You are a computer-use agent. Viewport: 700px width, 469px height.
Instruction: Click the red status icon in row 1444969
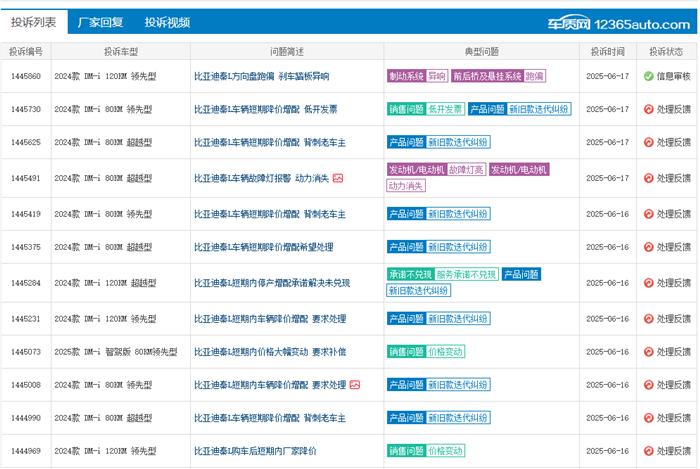[x=649, y=451]
